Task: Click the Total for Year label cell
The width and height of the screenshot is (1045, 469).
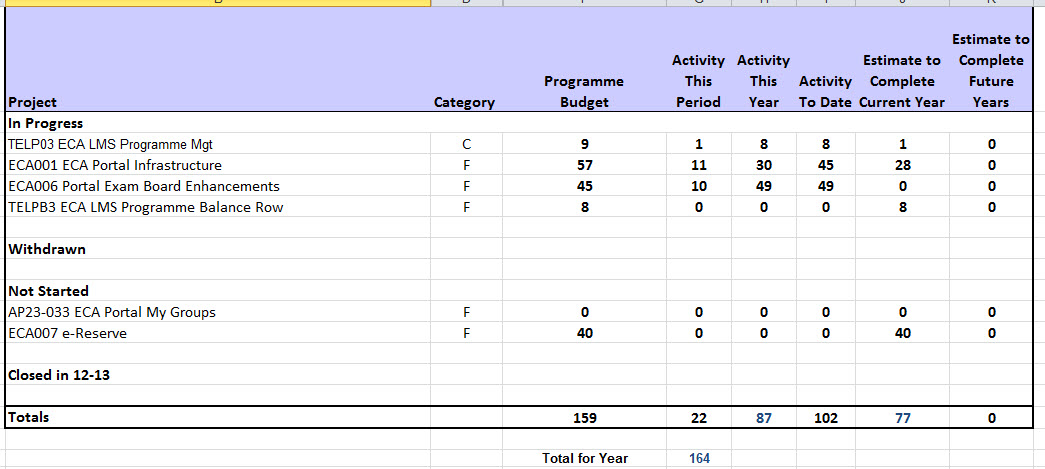Action: tap(584, 458)
